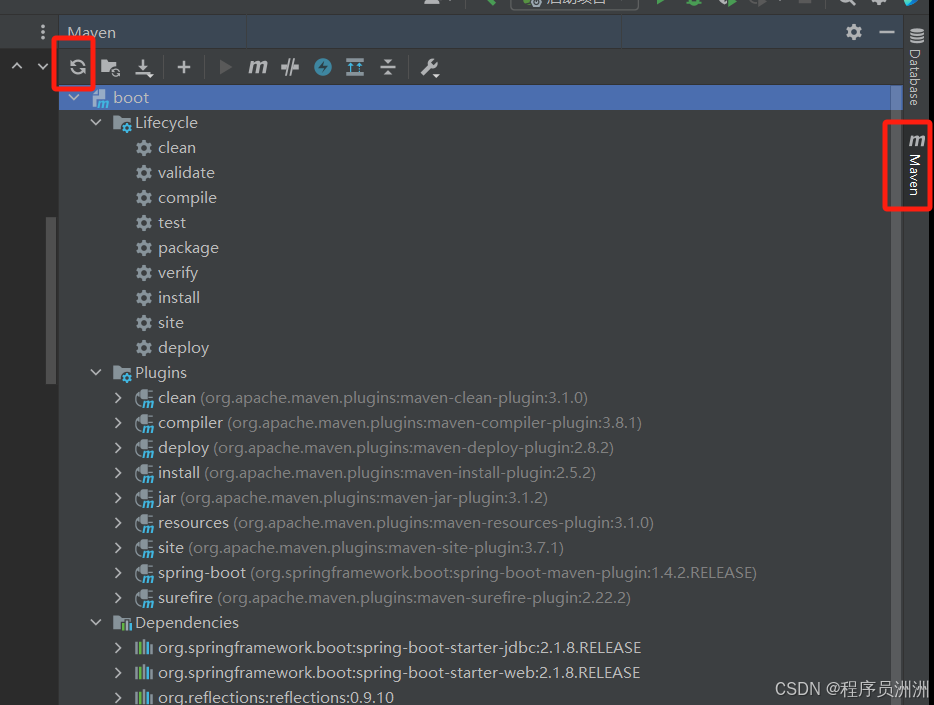Expand spring-boot-starter-web dependency node
The width and height of the screenshot is (934, 705).
pos(119,673)
